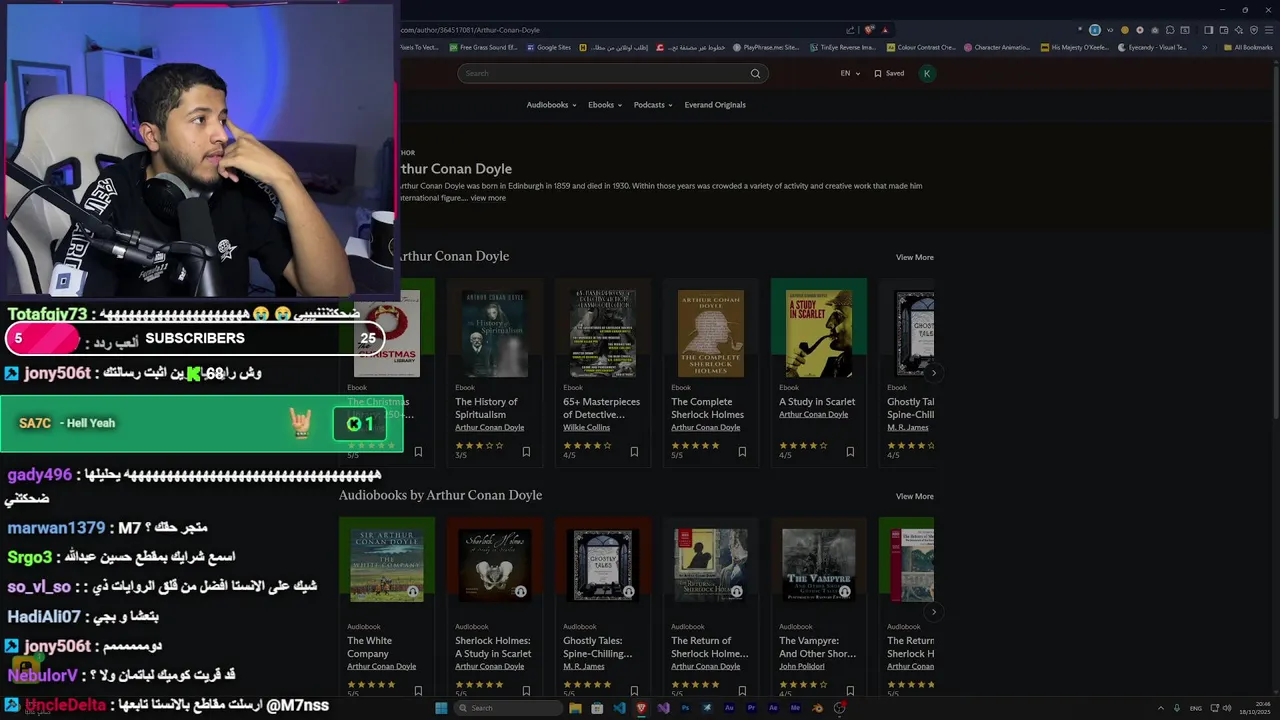Click the share icon in the address bar
1280x720 pixels.
(x=851, y=30)
